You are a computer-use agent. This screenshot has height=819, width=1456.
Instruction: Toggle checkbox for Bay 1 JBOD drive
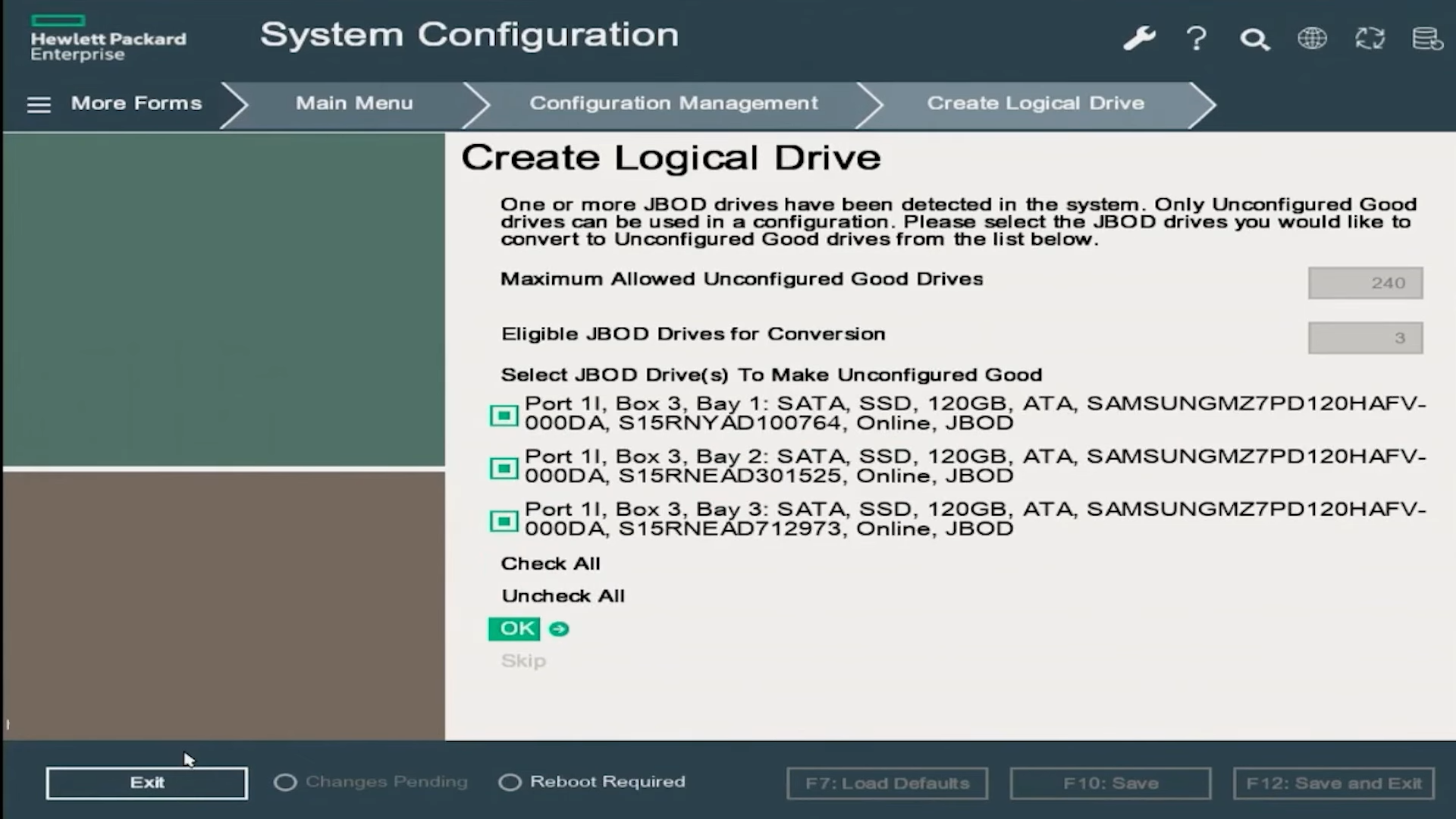(504, 416)
